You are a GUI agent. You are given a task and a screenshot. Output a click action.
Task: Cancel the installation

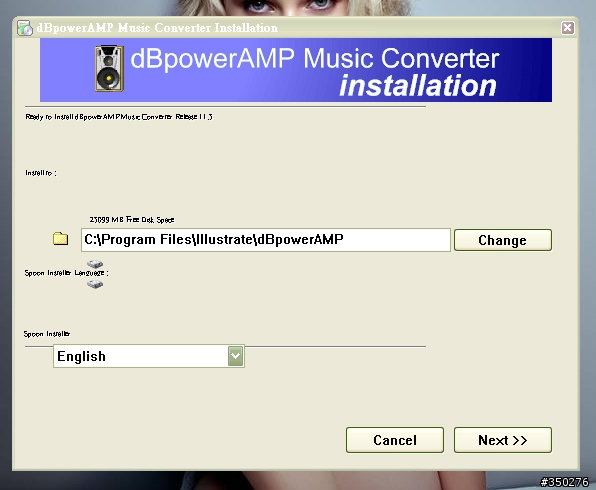[395, 440]
